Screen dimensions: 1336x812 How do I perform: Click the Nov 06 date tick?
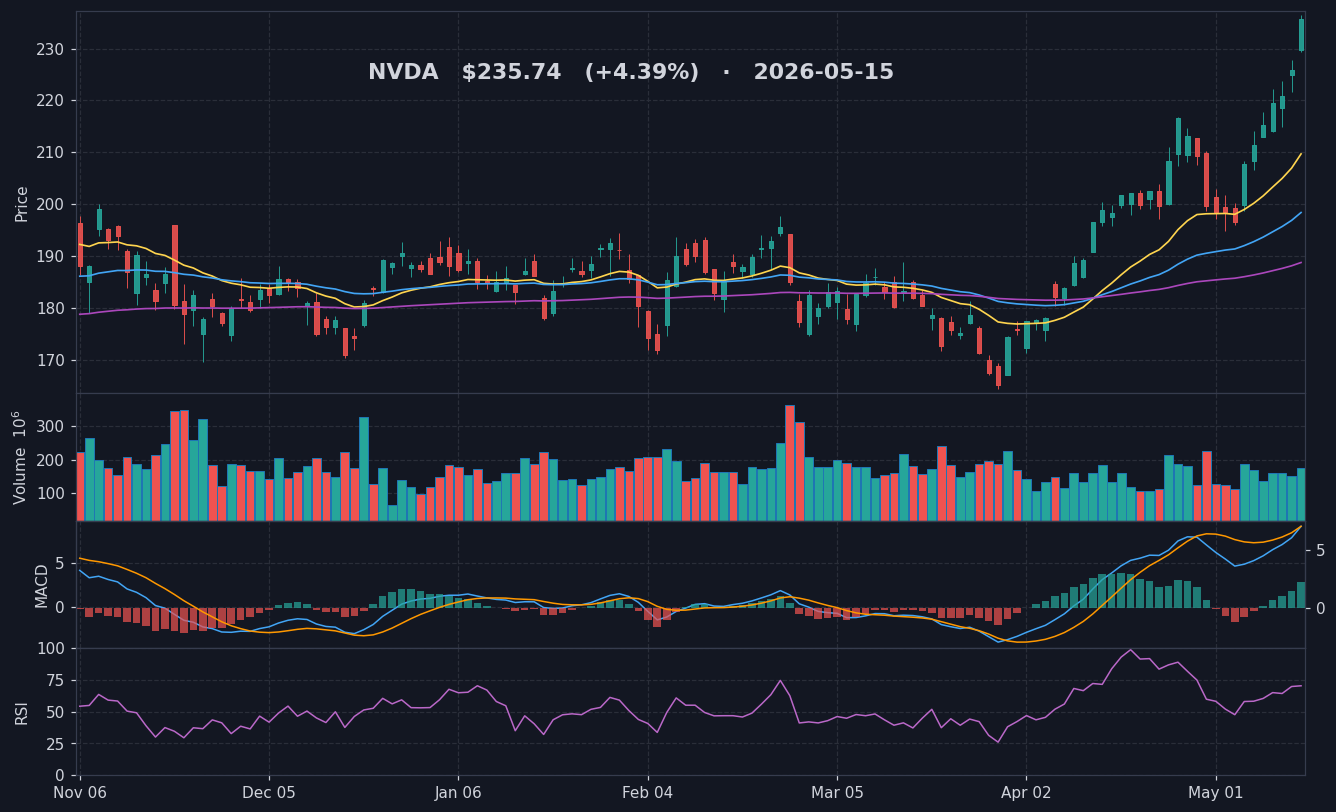[x=79, y=793]
